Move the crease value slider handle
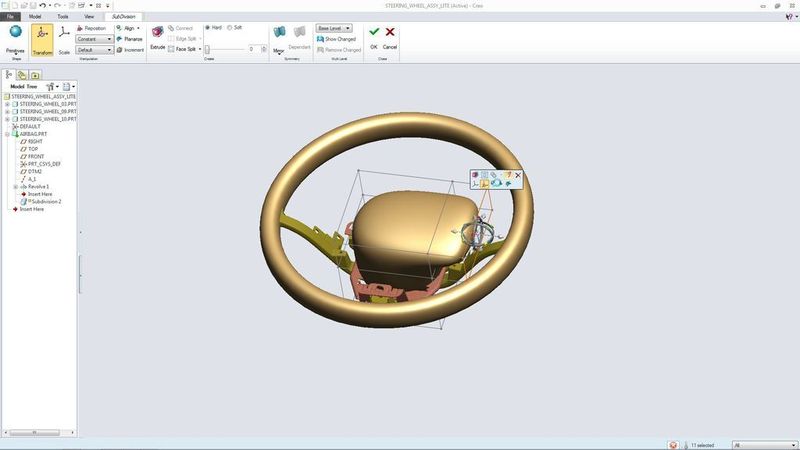 click(x=207, y=49)
